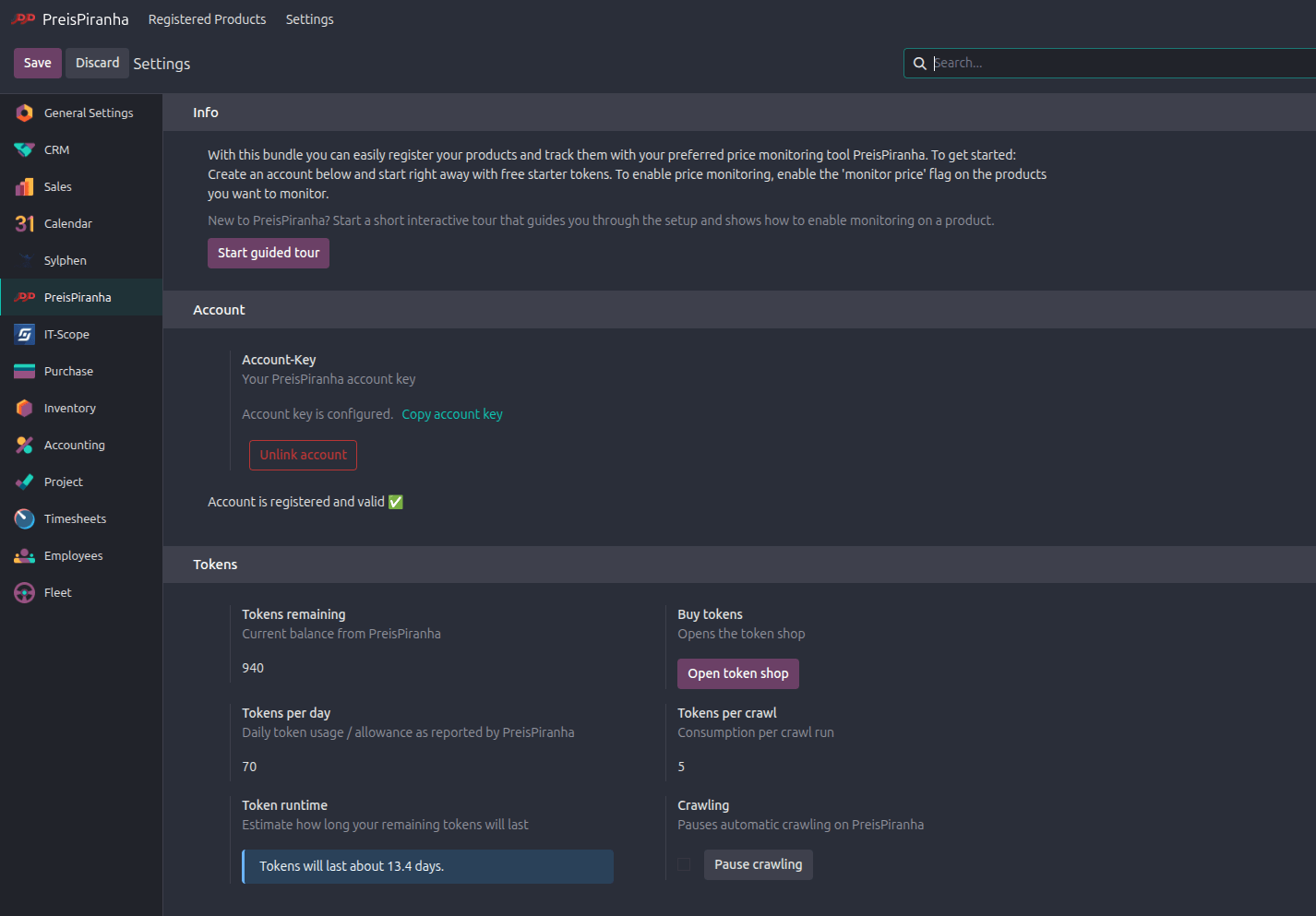Viewport: 1316px width, 916px height.
Task: Select the Accounting icon in sidebar
Action: pyautogui.click(x=25, y=445)
